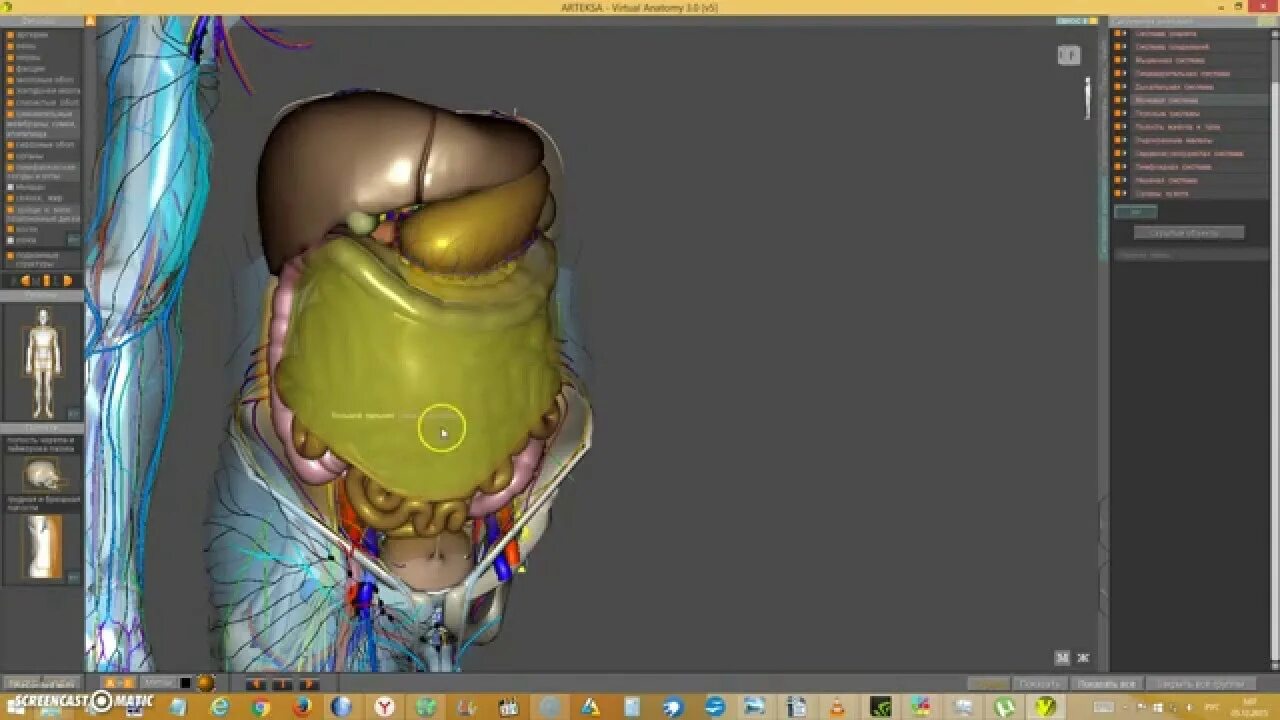This screenshot has width=1280, height=720.
Task: Click last orange icon below layers list
Action: tap(67, 280)
